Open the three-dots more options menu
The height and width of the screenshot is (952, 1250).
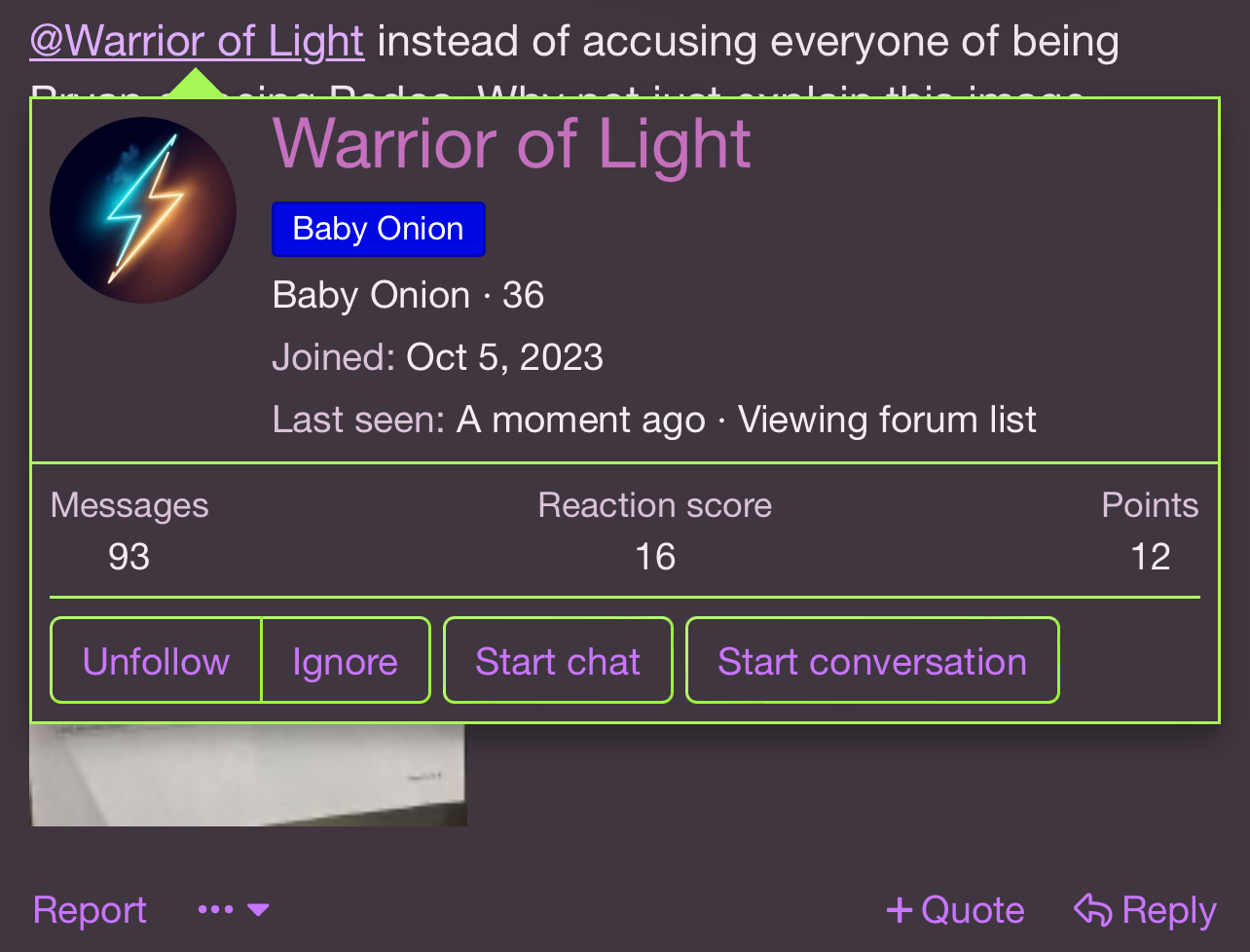click(x=233, y=910)
